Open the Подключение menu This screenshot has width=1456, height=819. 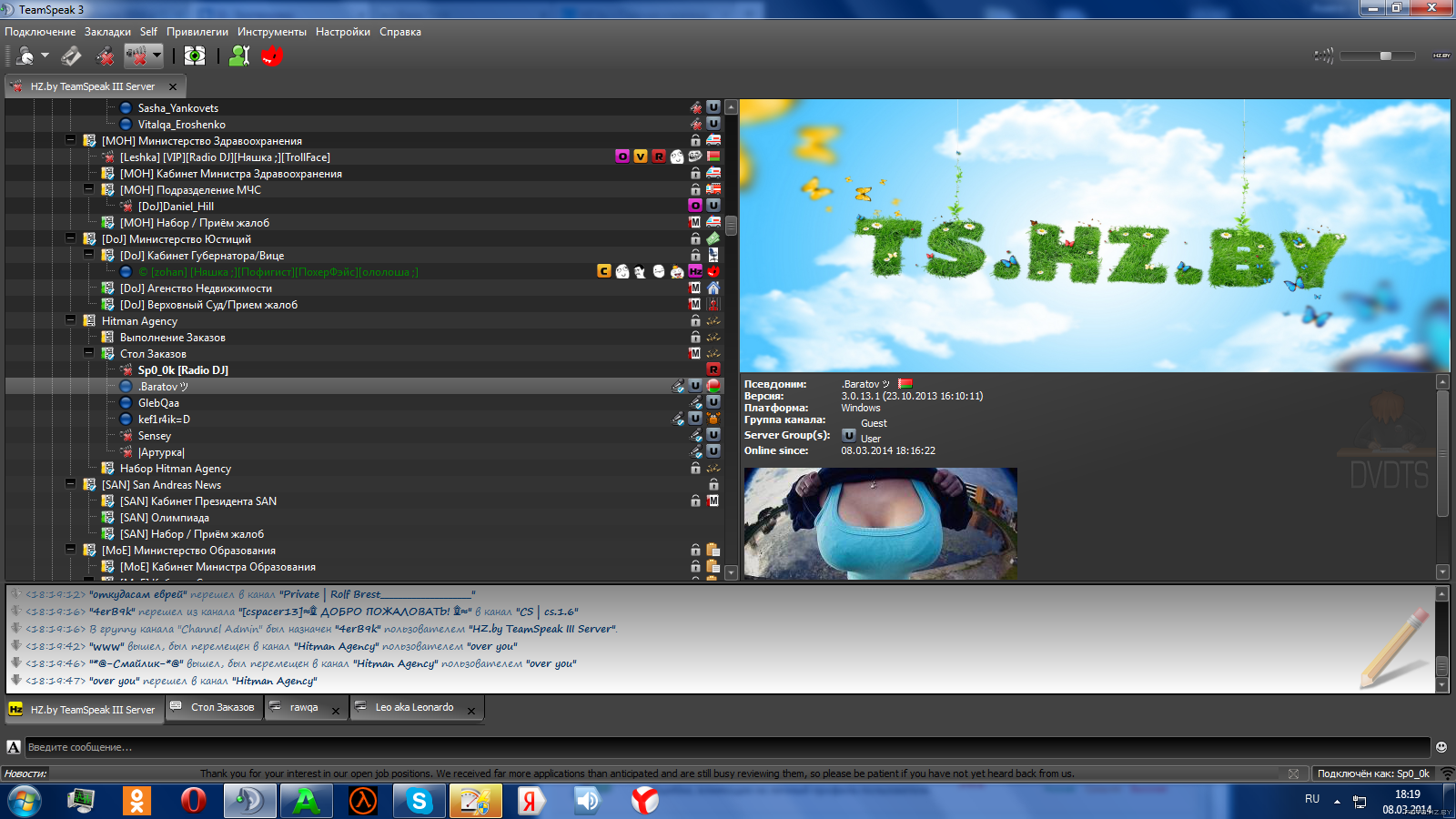click(x=40, y=32)
